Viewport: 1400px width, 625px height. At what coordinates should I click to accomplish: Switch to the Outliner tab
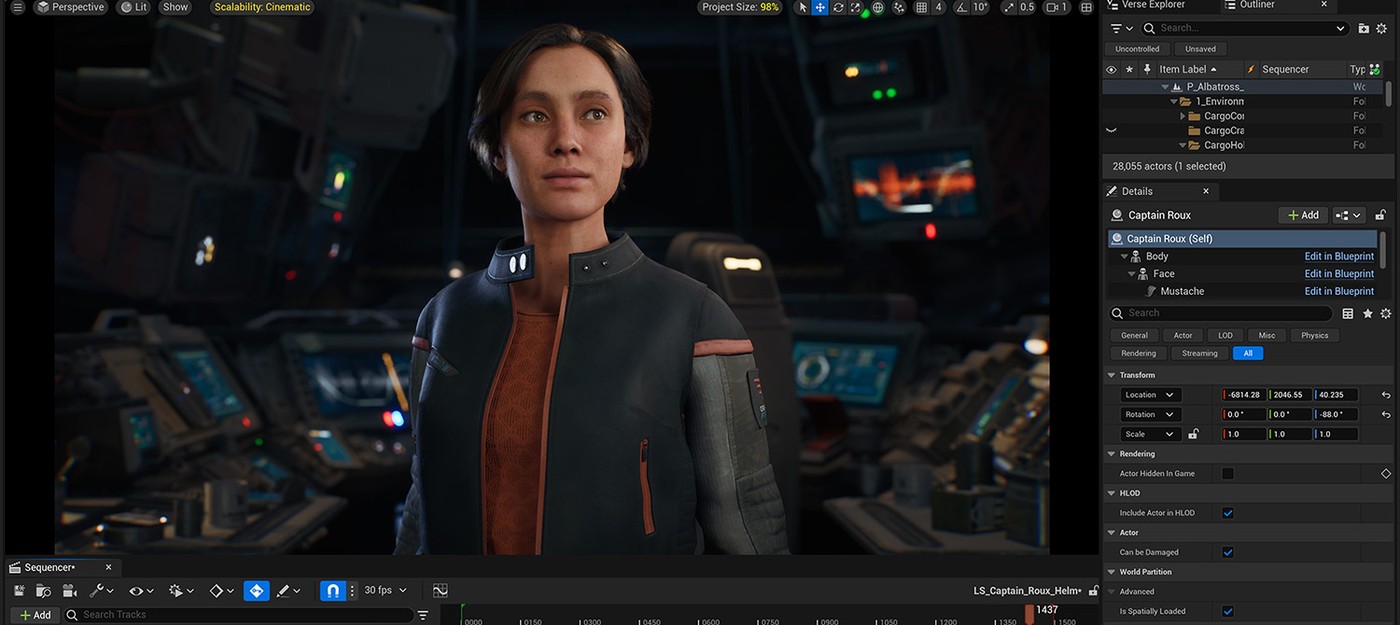pyautogui.click(x=1257, y=5)
